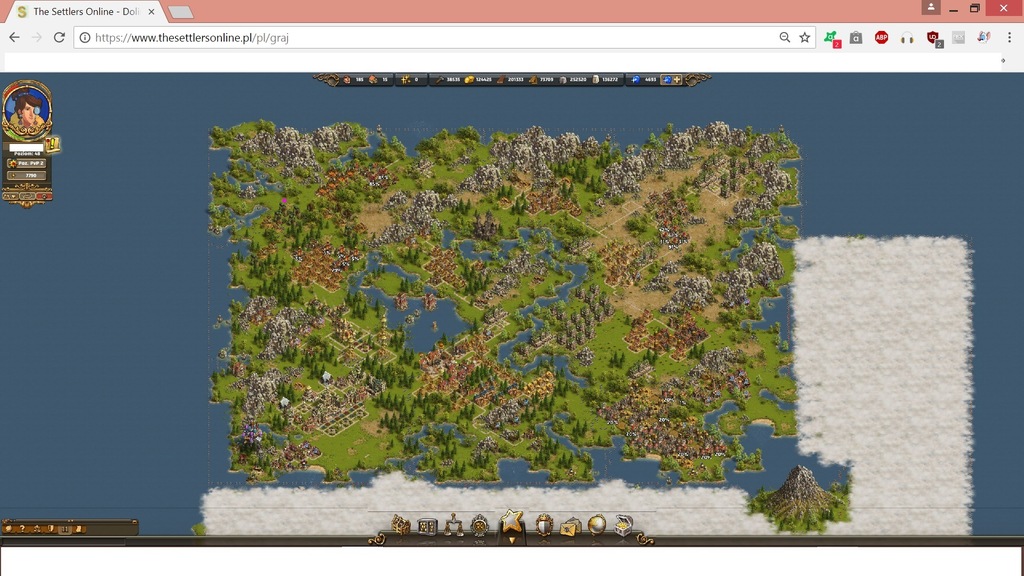Image resolution: width=1024 pixels, height=576 pixels.
Task: Open the globe world map icon
Action: [x=596, y=525]
